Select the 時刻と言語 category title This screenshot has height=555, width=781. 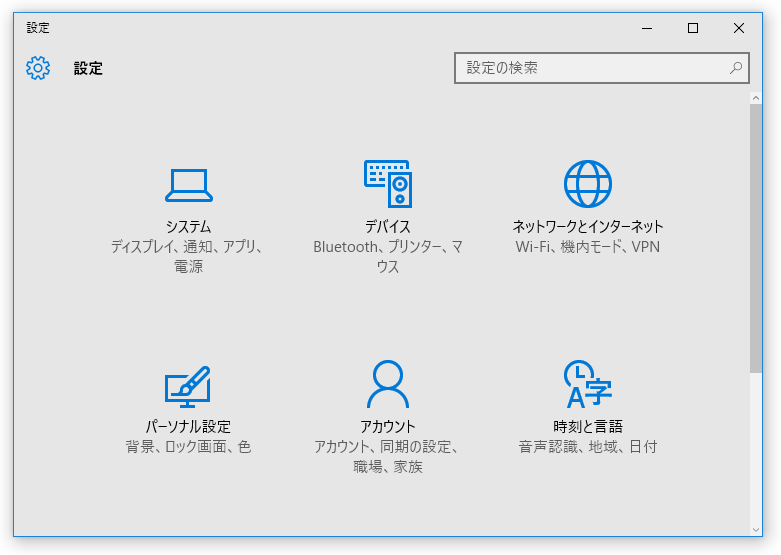tap(588, 426)
